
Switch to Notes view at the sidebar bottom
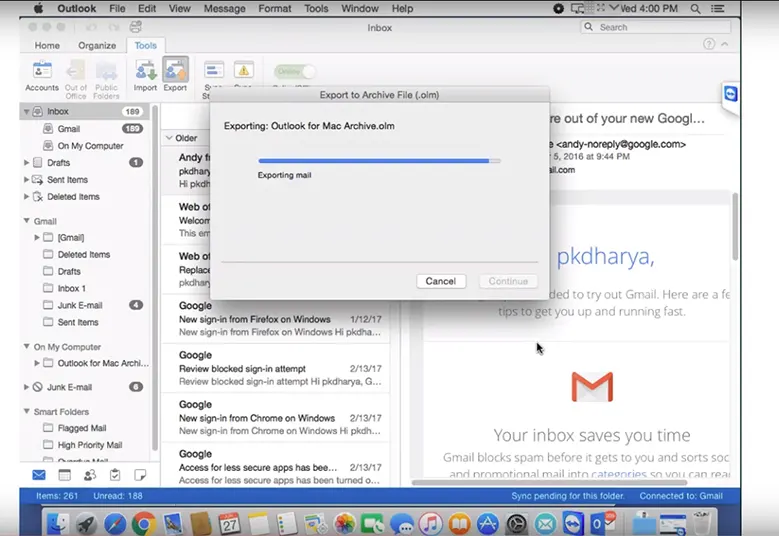(x=140, y=475)
